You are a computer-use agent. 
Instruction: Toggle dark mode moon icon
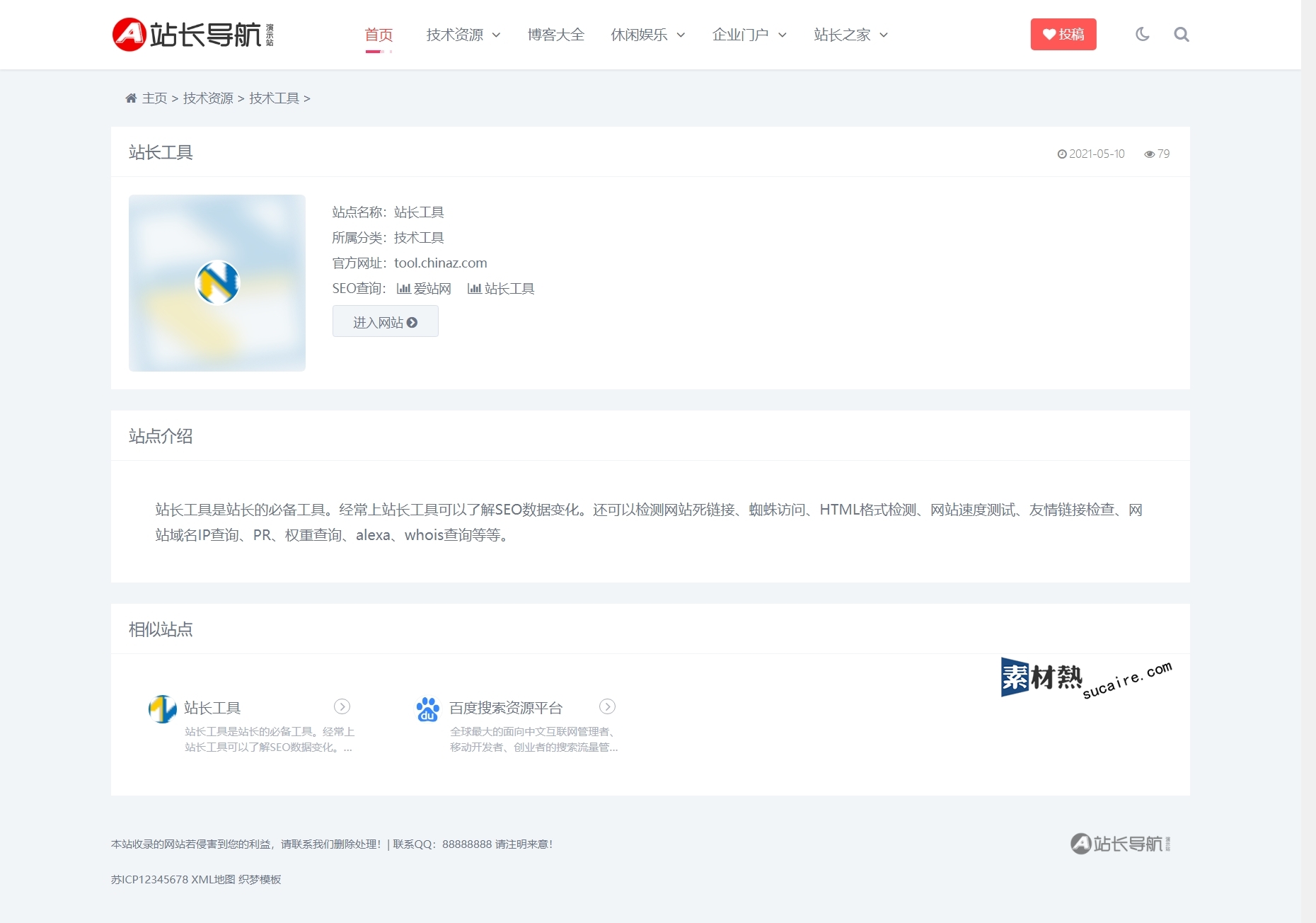(1142, 34)
